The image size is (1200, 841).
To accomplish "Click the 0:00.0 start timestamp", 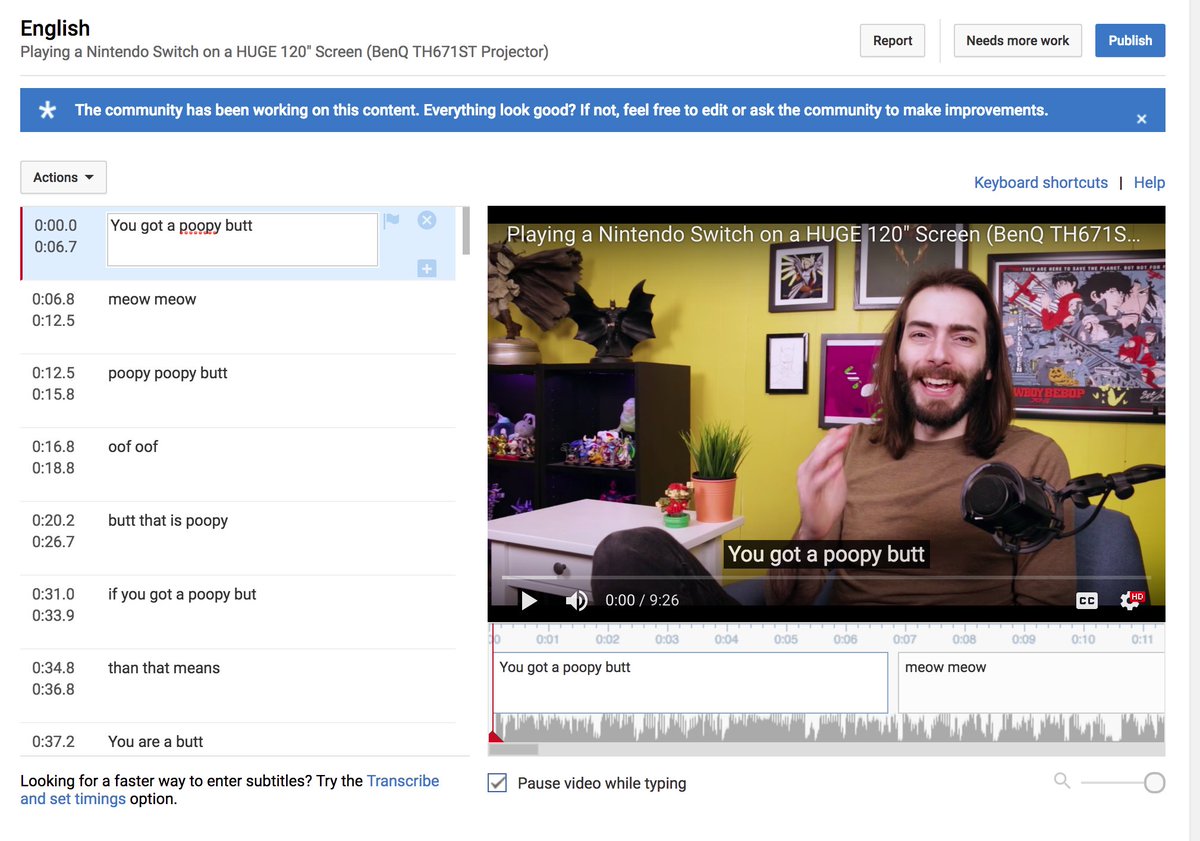I will (56, 225).
